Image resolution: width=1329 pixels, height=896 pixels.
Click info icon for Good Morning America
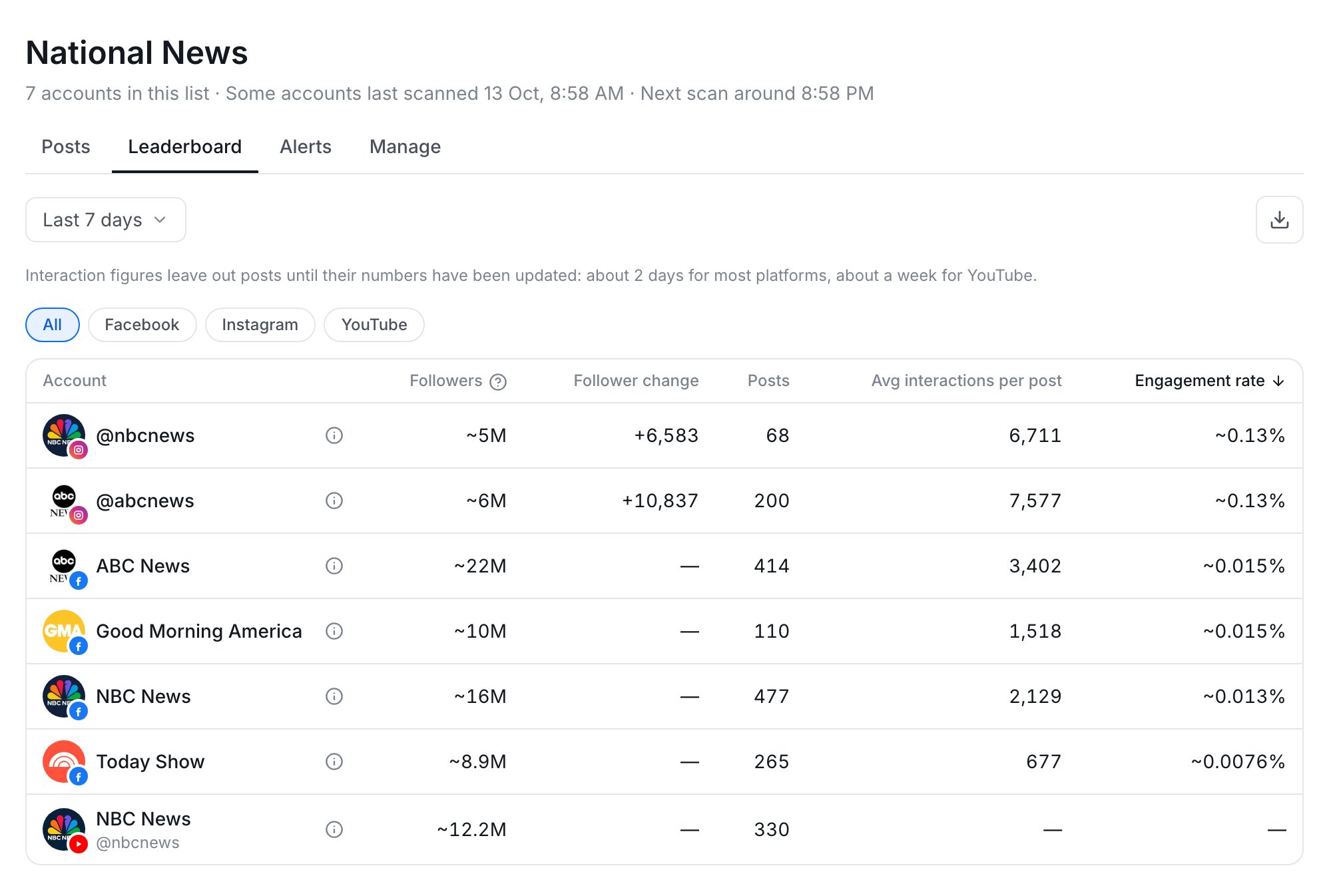334,631
